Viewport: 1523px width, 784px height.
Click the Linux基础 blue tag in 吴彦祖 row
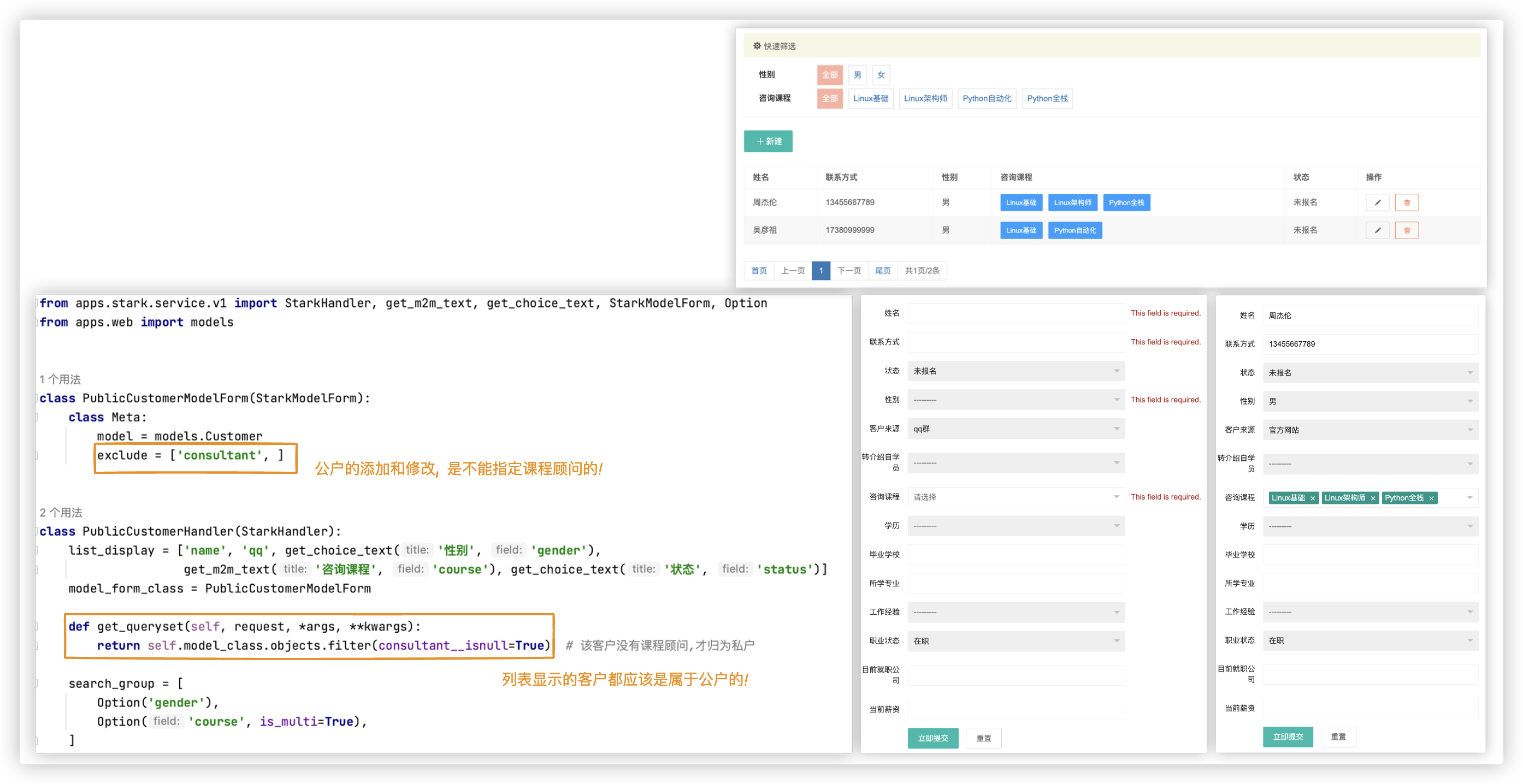[1021, 230]
